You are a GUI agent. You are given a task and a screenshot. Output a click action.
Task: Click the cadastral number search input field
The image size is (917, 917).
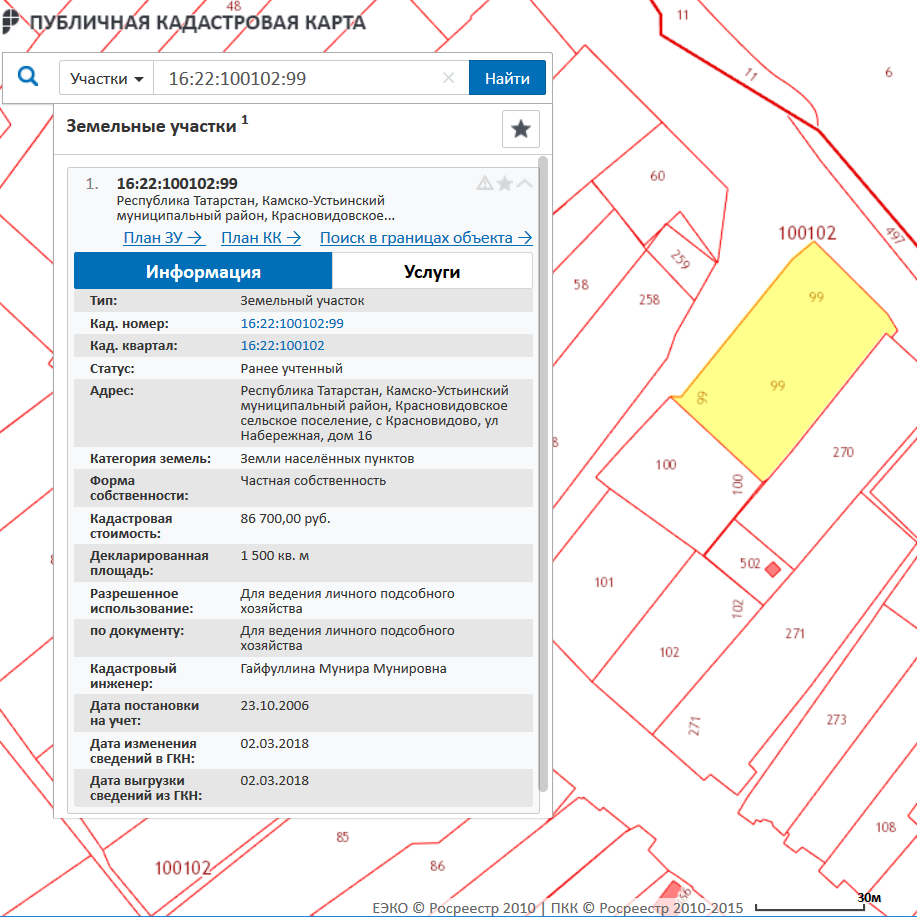[x=300, y=78]
